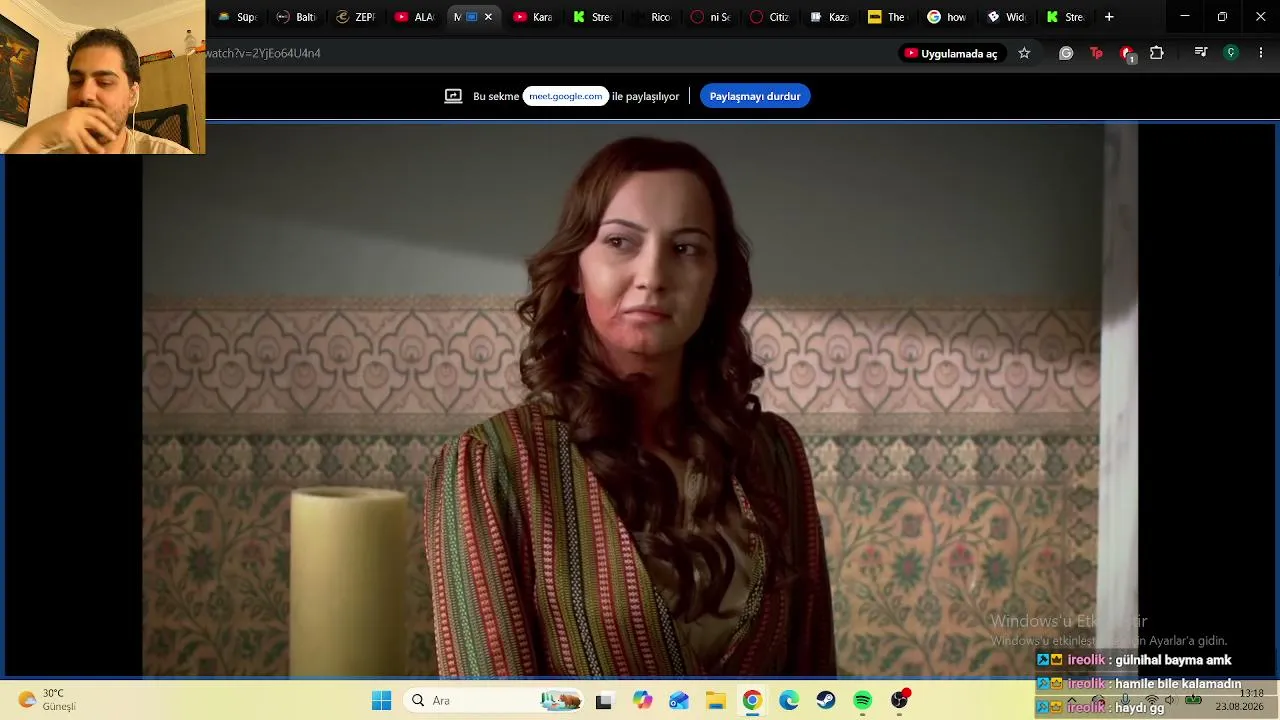Open Outlook from the taskbar
Viewport: 1280px width, 720px height.
click(679, 701)
